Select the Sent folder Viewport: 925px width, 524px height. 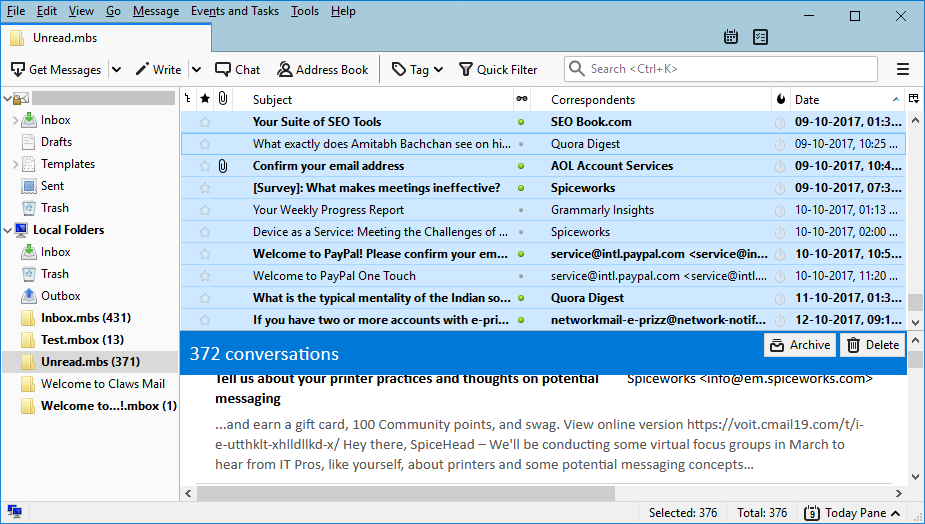52,186
